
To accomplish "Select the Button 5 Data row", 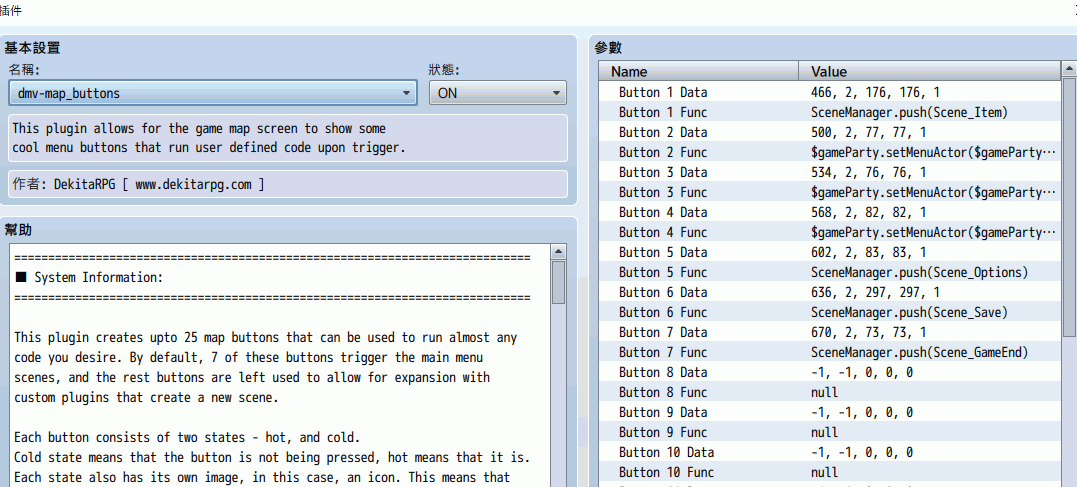I will 830,252.
